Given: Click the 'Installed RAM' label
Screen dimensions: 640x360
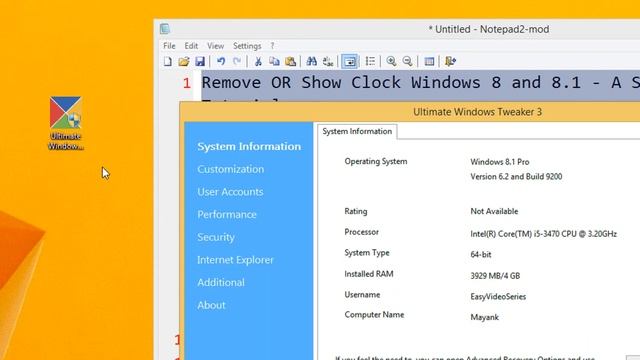Looking at the screenshot, I should click(x=369, y=274).
